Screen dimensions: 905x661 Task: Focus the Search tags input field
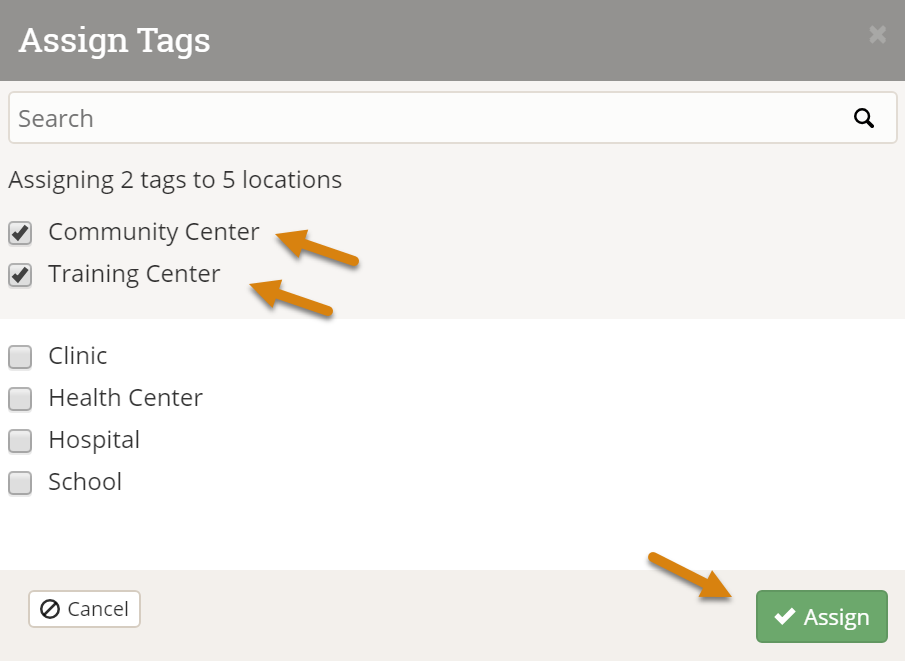coord(420,118)
